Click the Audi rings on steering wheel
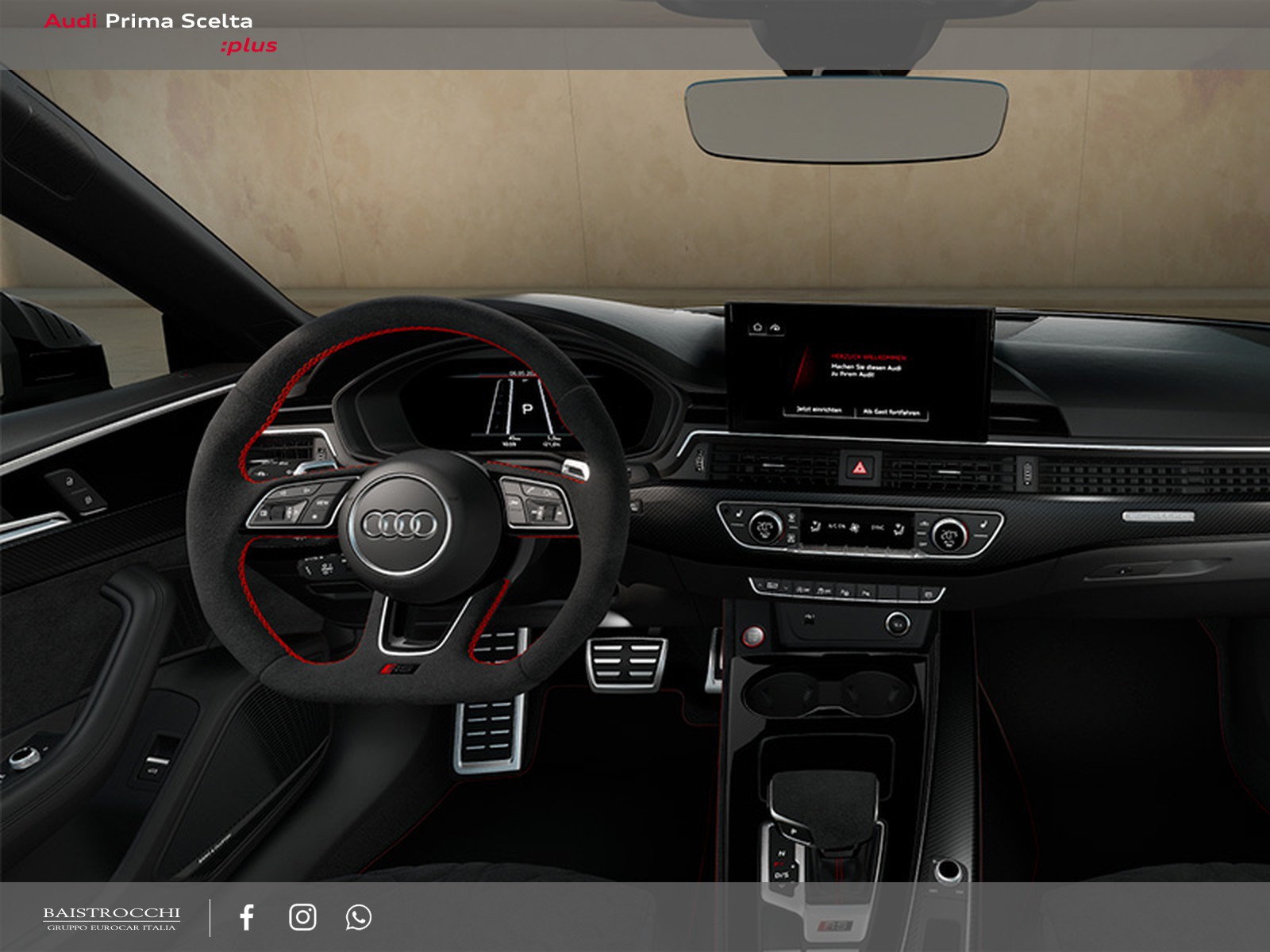The image size is (1270, 952). click(399, 524)
